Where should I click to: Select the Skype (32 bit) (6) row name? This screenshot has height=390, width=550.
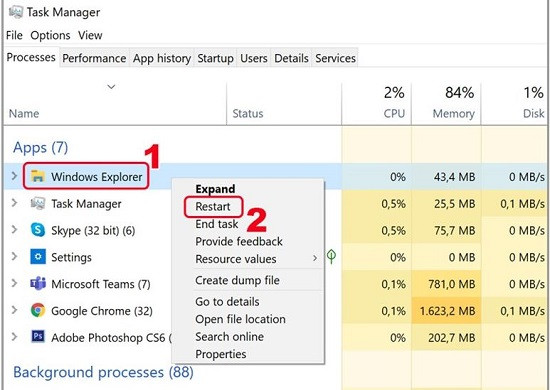pyautogui.click(x=93, y=230)
